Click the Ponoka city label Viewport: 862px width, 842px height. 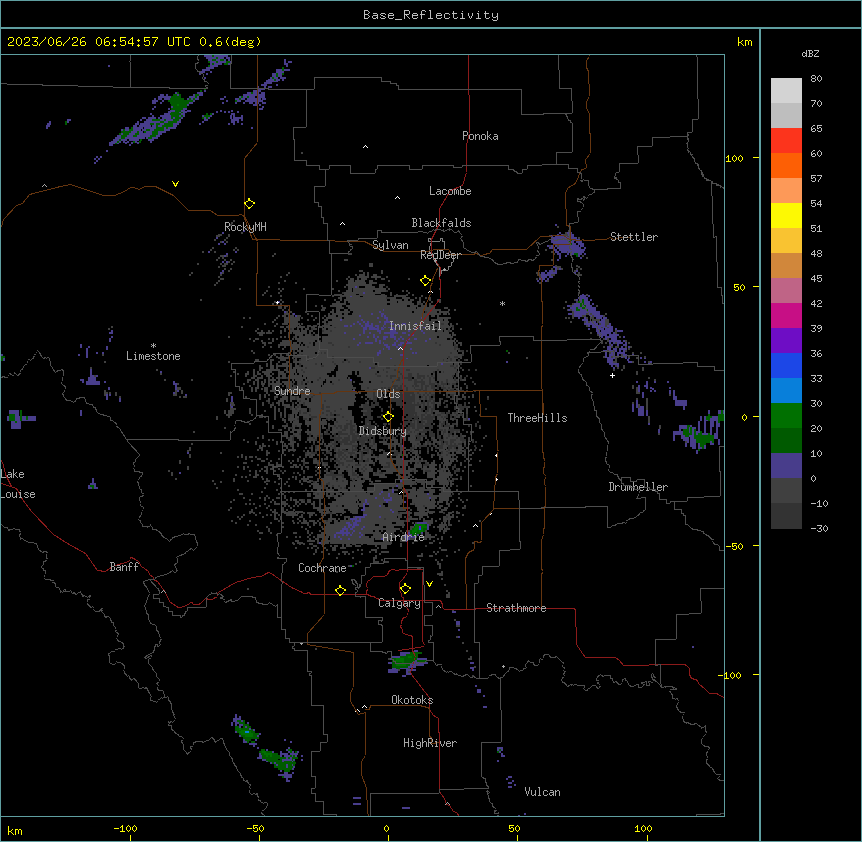(x=480, y=136)
